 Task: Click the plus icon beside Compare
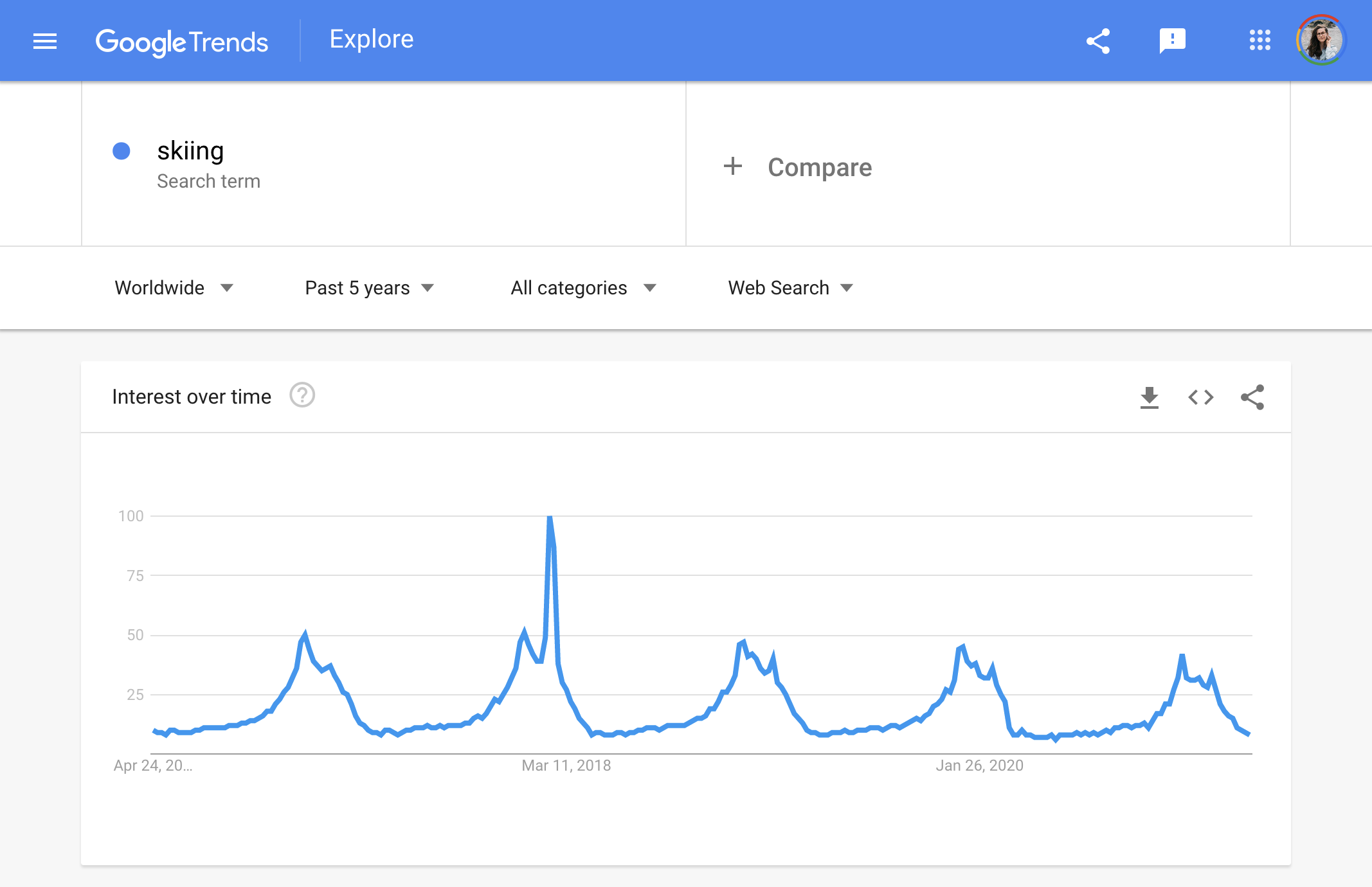[x=732, y=166]
